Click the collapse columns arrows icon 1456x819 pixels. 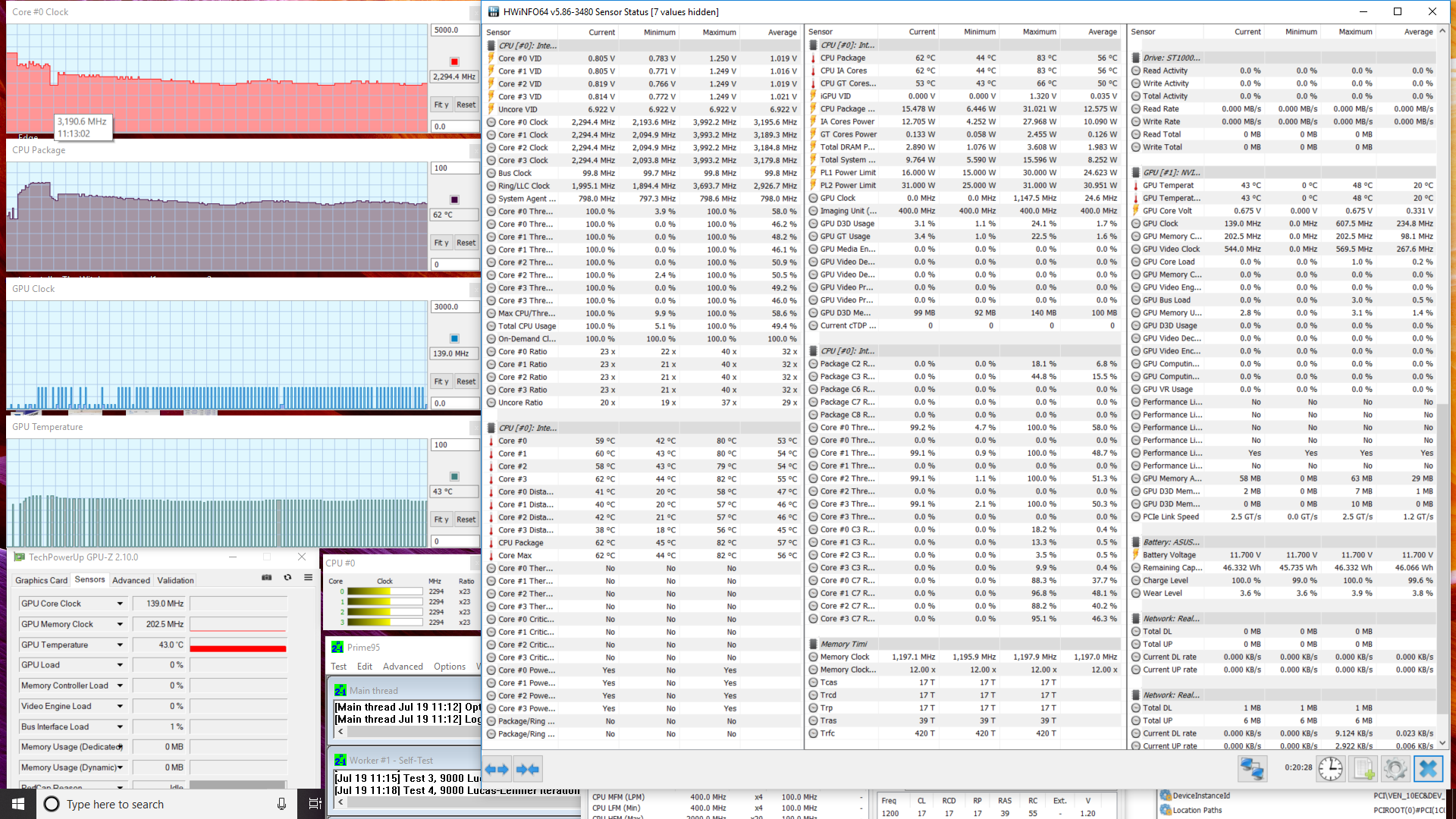tap(528, 769)
